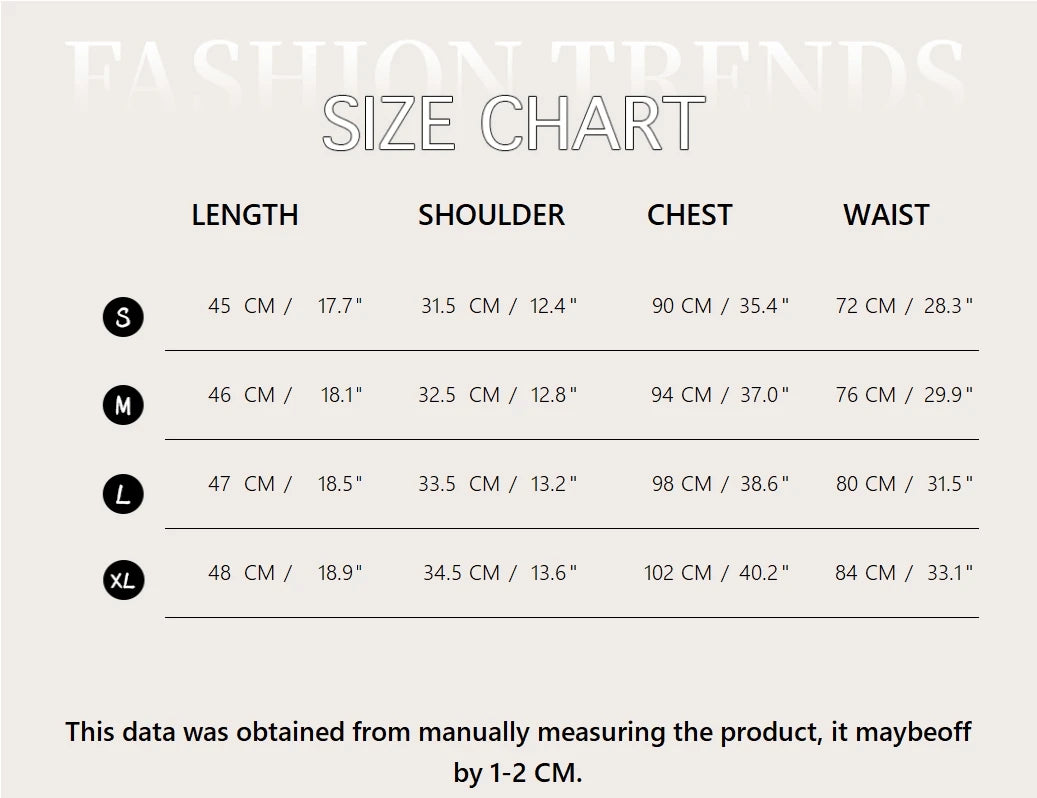The image size is (1037, 798).
Task: Click the 80 CM / 31.5" waist measurement
Action: [x=904, y=483]
